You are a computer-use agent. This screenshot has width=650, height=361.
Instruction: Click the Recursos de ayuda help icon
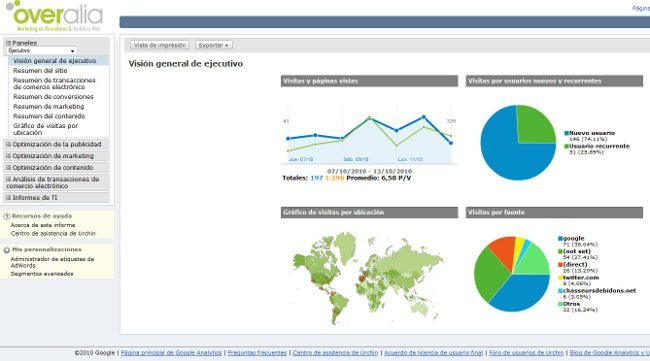coord(7,216)
